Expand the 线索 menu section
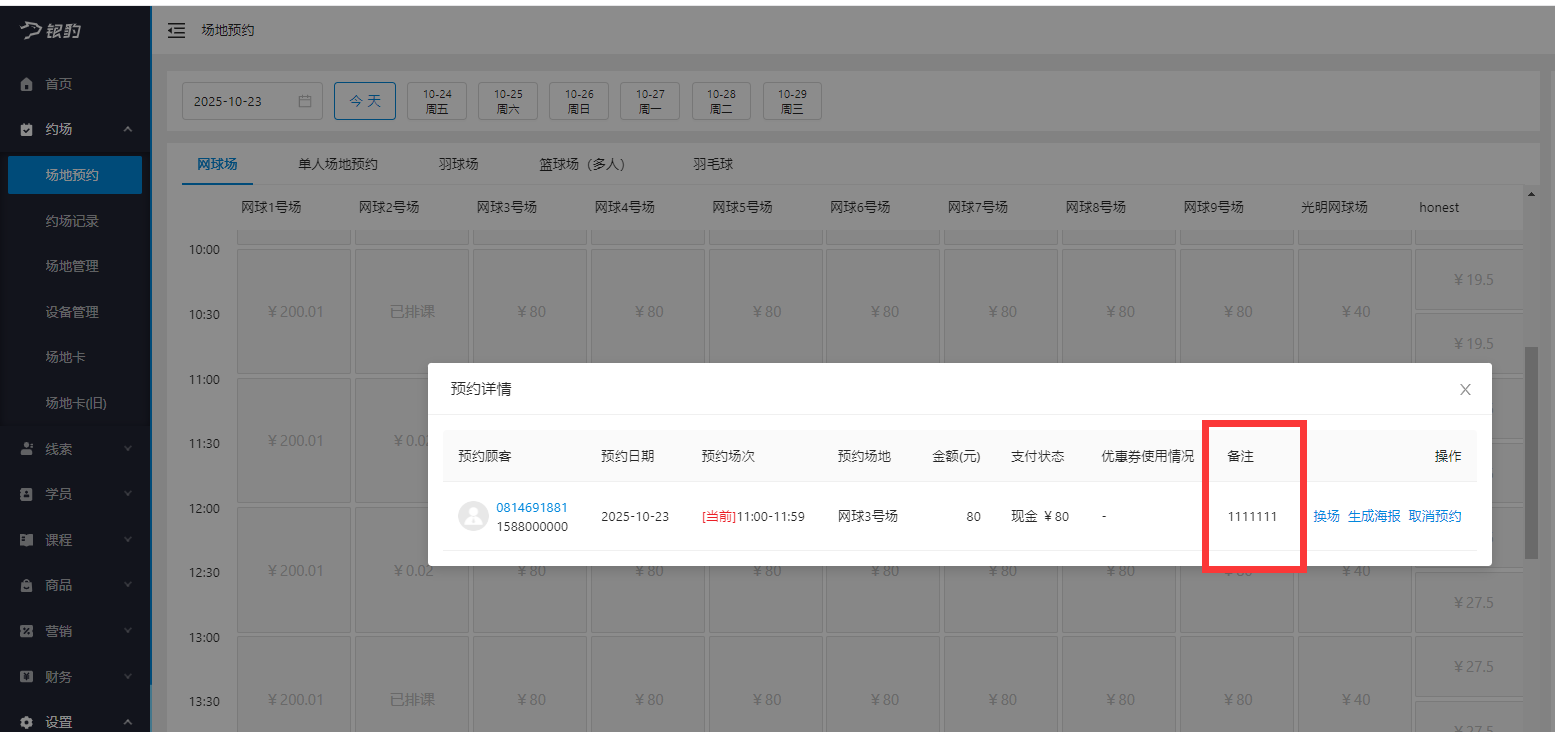Viewport: 1555px width, 732px height. (127, 448)
